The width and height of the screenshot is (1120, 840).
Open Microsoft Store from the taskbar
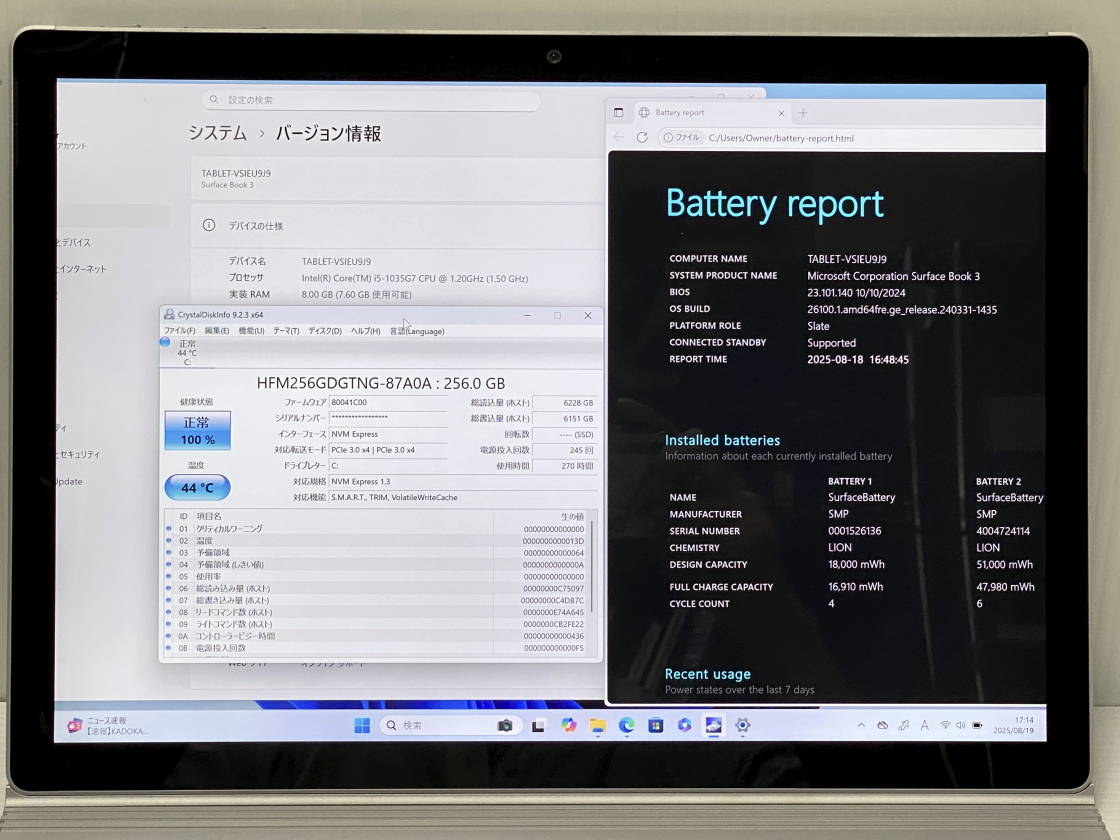tap(656, 726)
